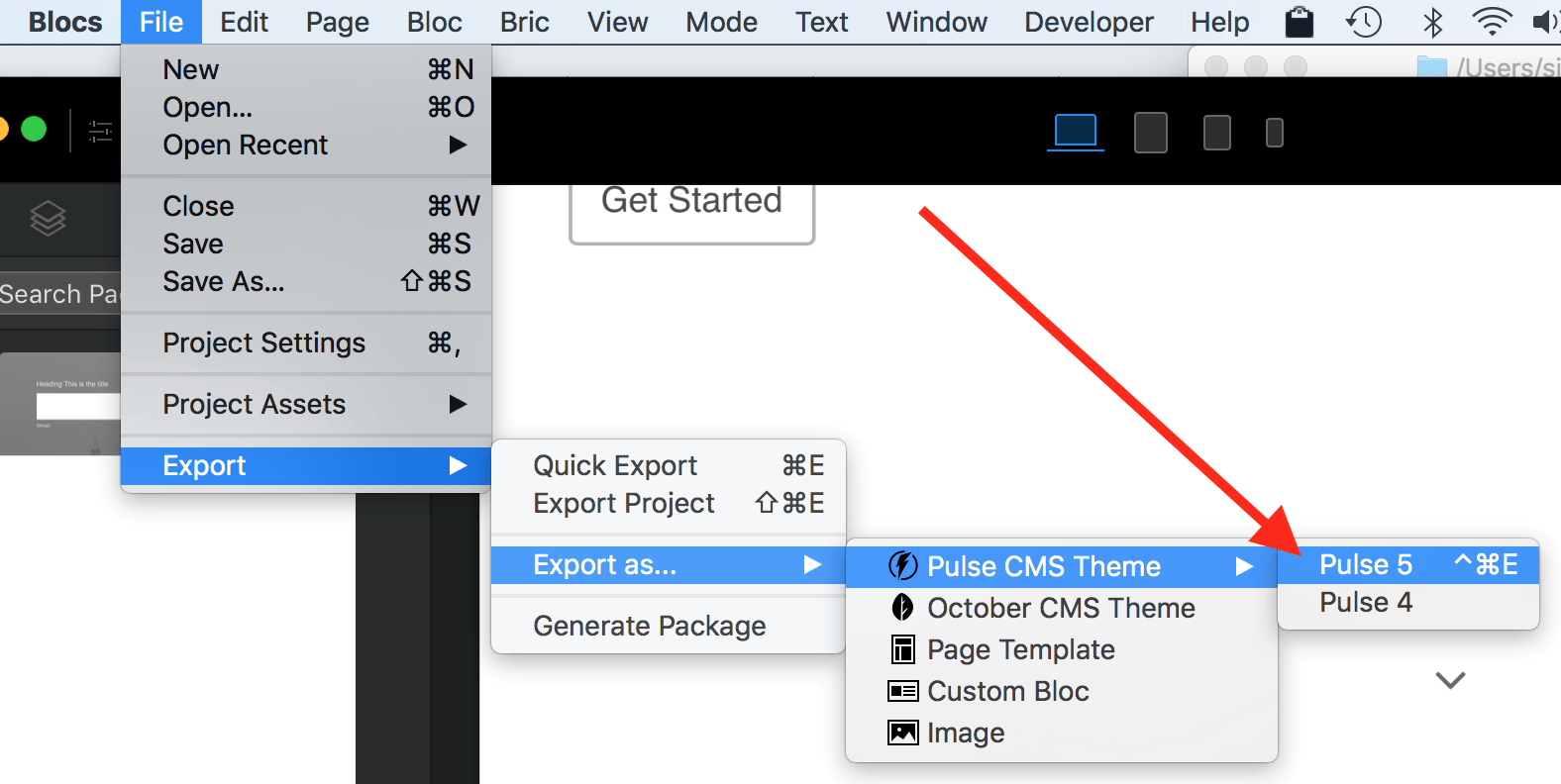Switch to mobile phone viewport icon

(1275, 132)
